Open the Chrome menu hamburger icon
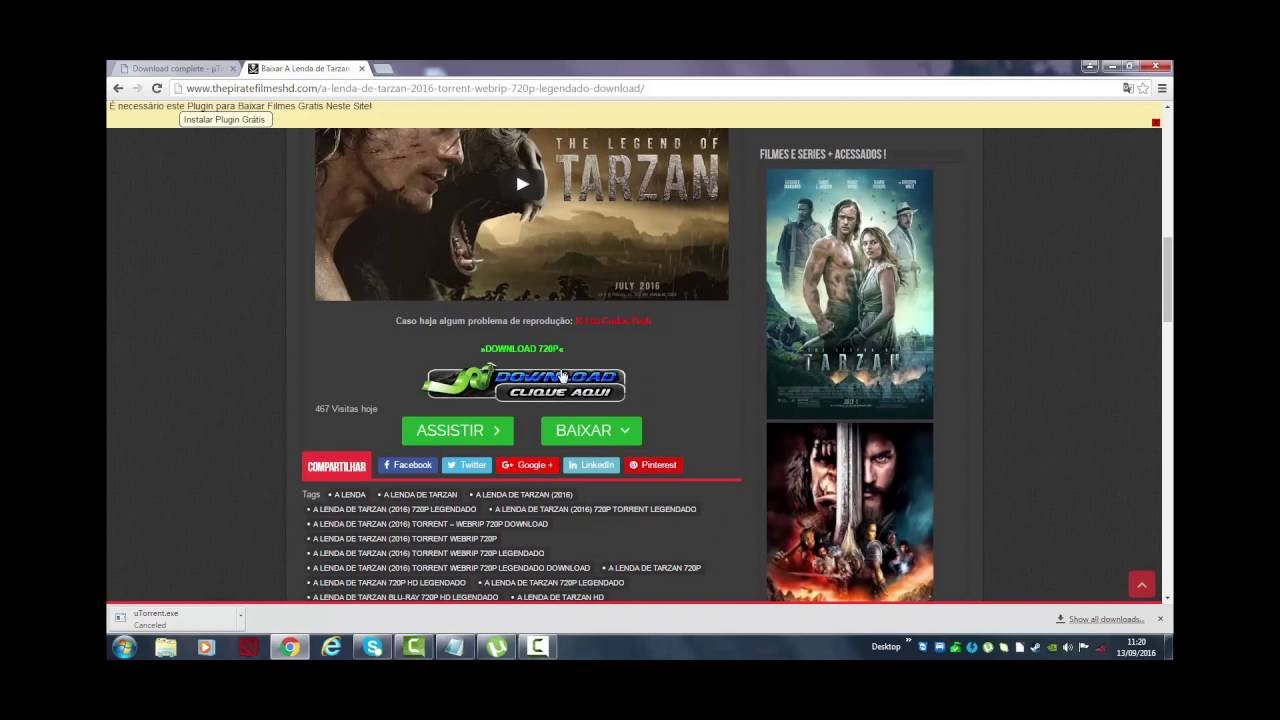 (1162, 88)
